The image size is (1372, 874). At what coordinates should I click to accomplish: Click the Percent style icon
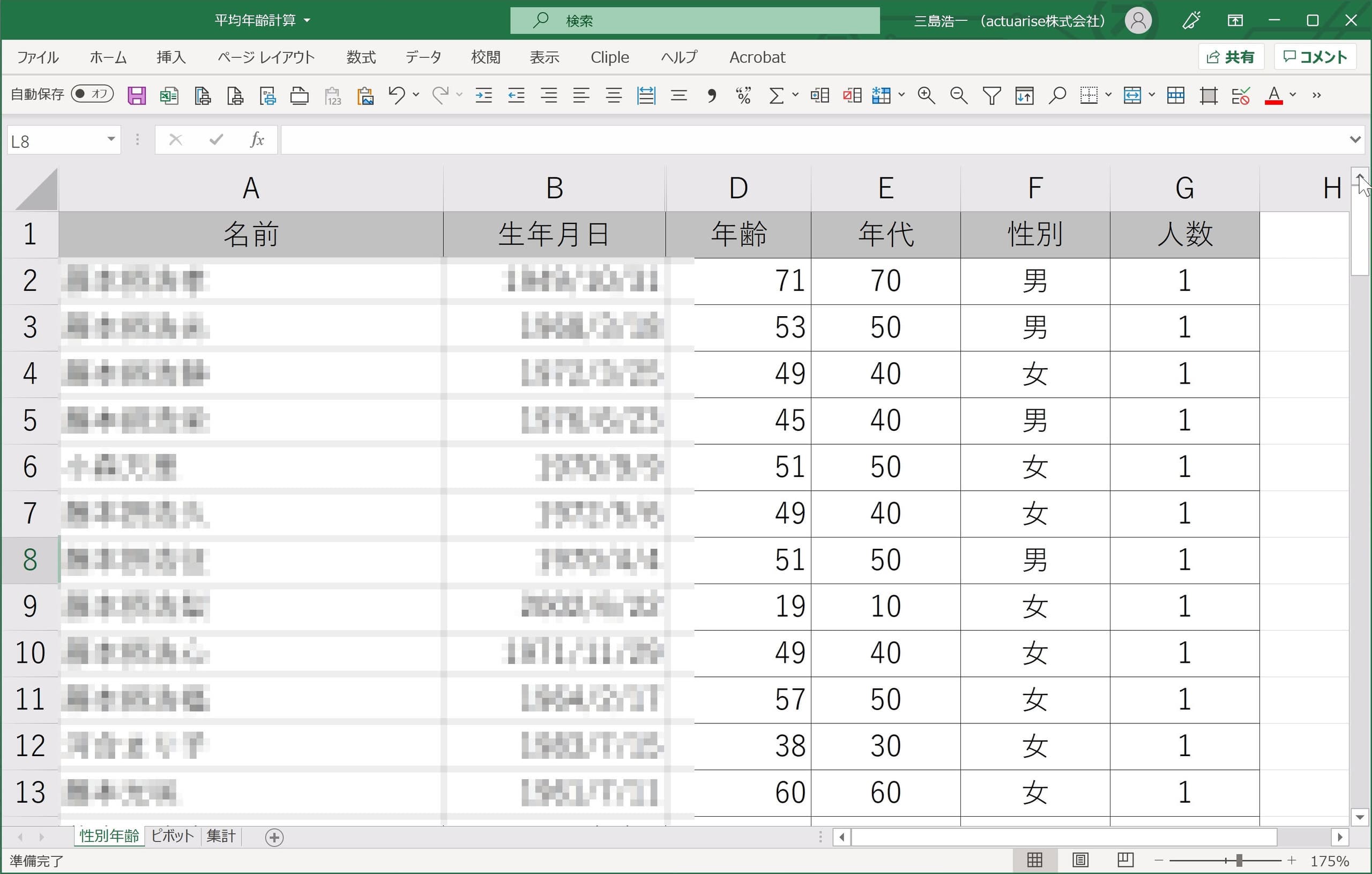(x=743, y=95)
